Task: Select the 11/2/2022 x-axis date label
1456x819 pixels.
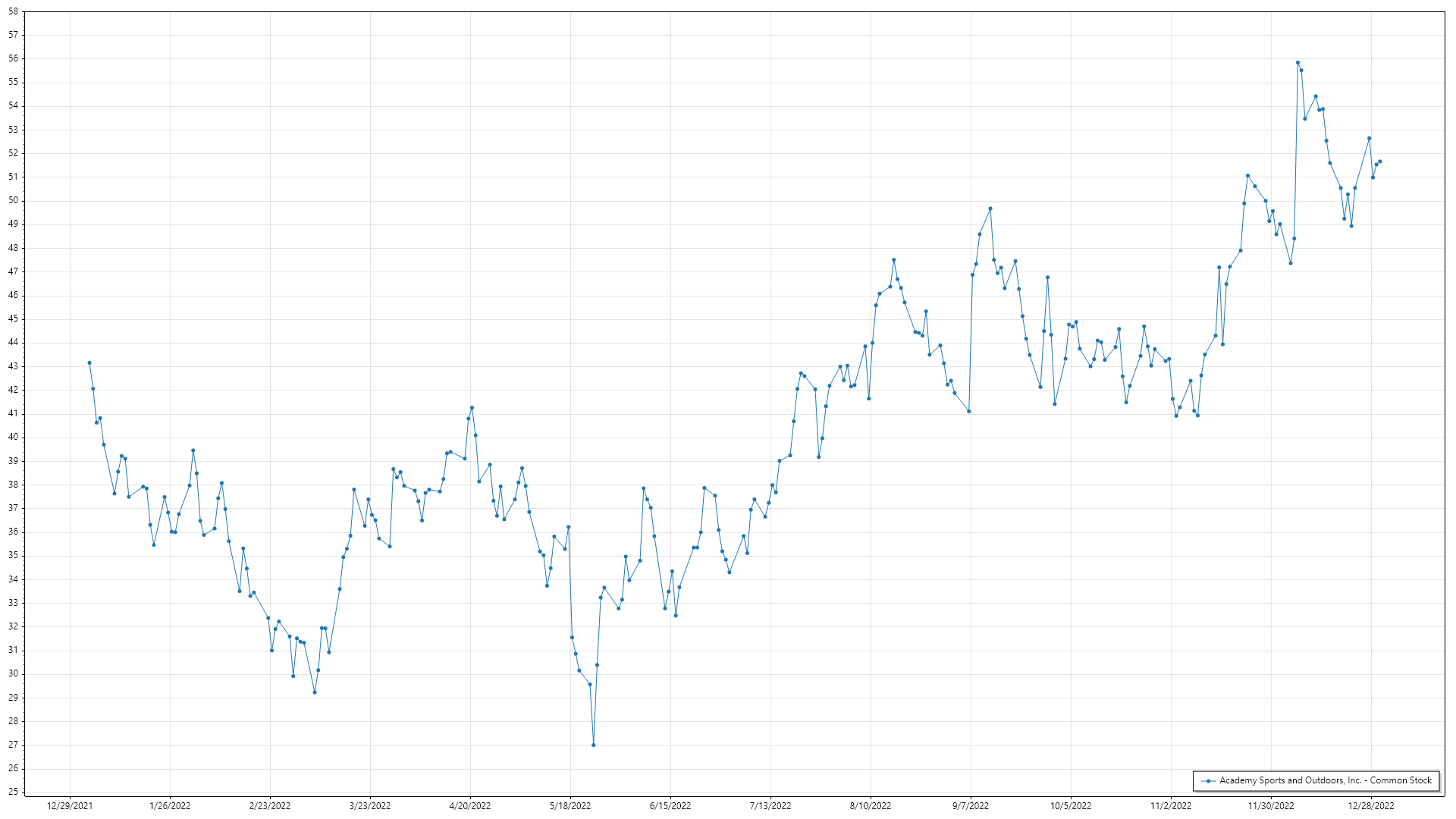Action: (x=1171, y=806)
